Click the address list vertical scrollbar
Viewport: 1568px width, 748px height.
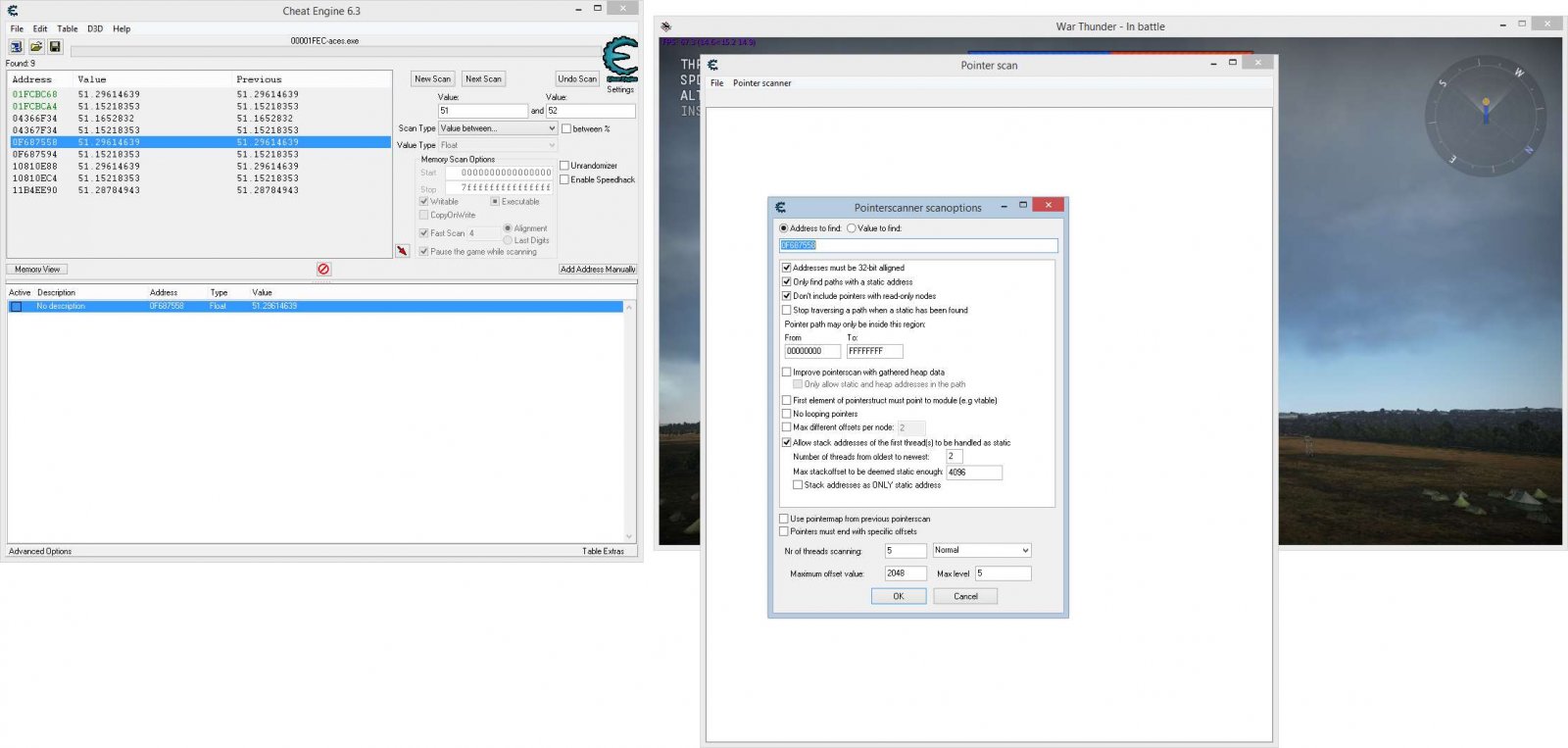(629, 422)
